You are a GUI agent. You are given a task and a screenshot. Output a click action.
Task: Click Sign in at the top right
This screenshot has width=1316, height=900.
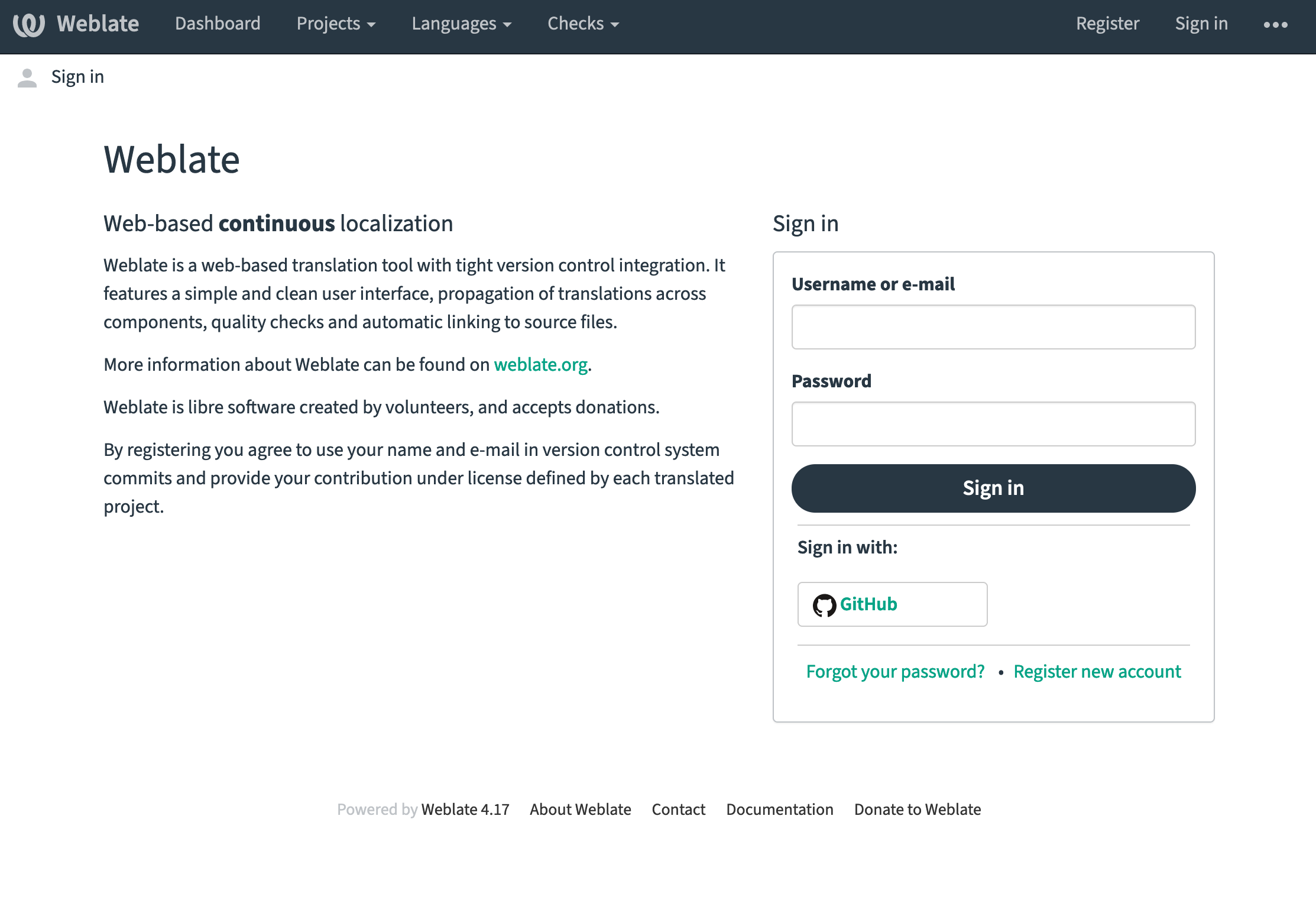(1201, 24)
